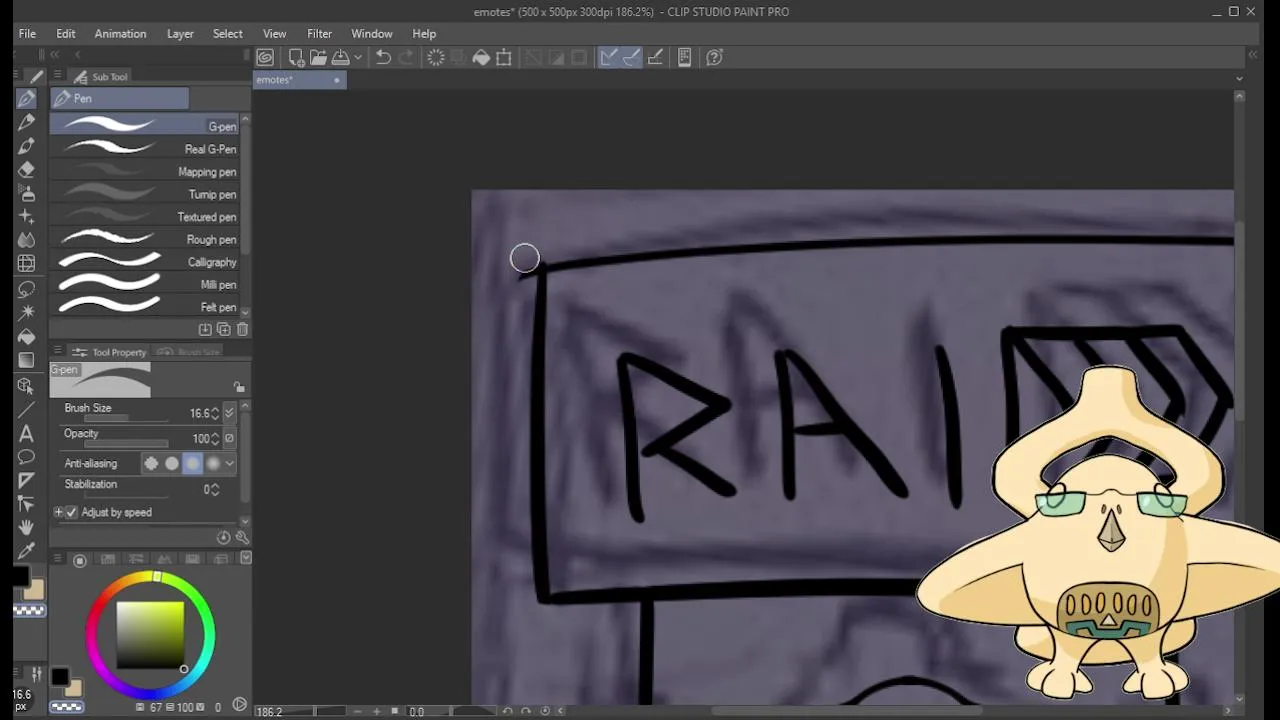1280x720 pixels.
Task: Click the Fill icon in command bar
Action: click(x=481, y=58)
